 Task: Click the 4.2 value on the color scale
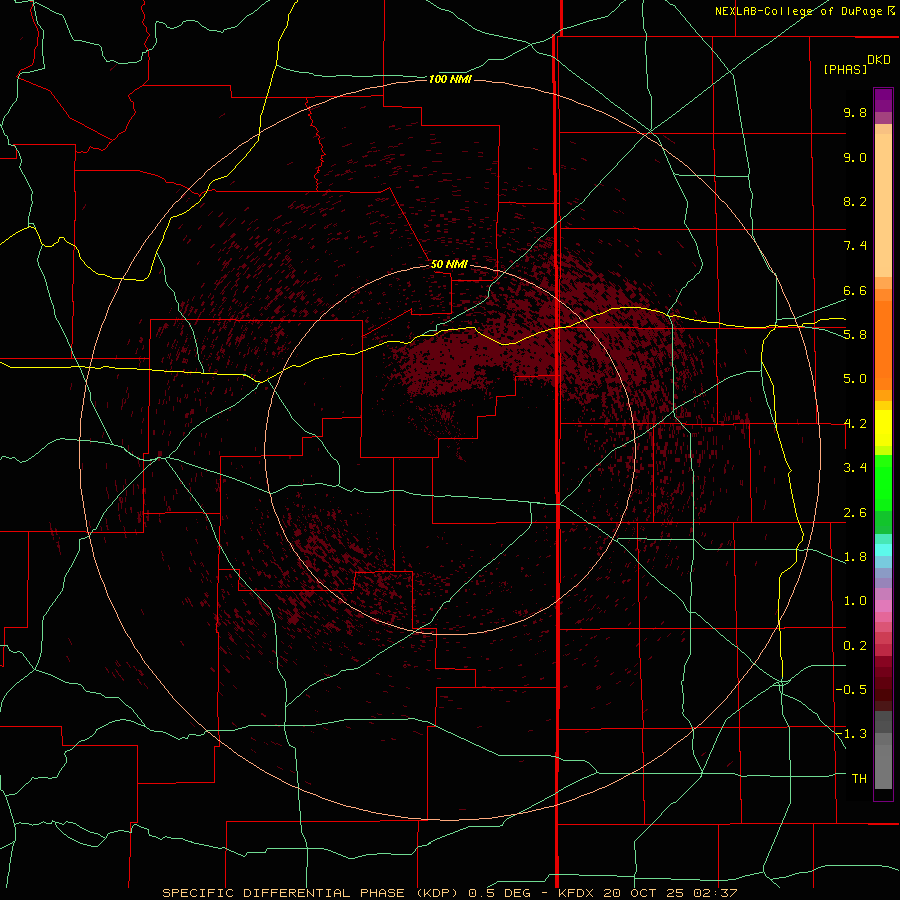(855, 424)
